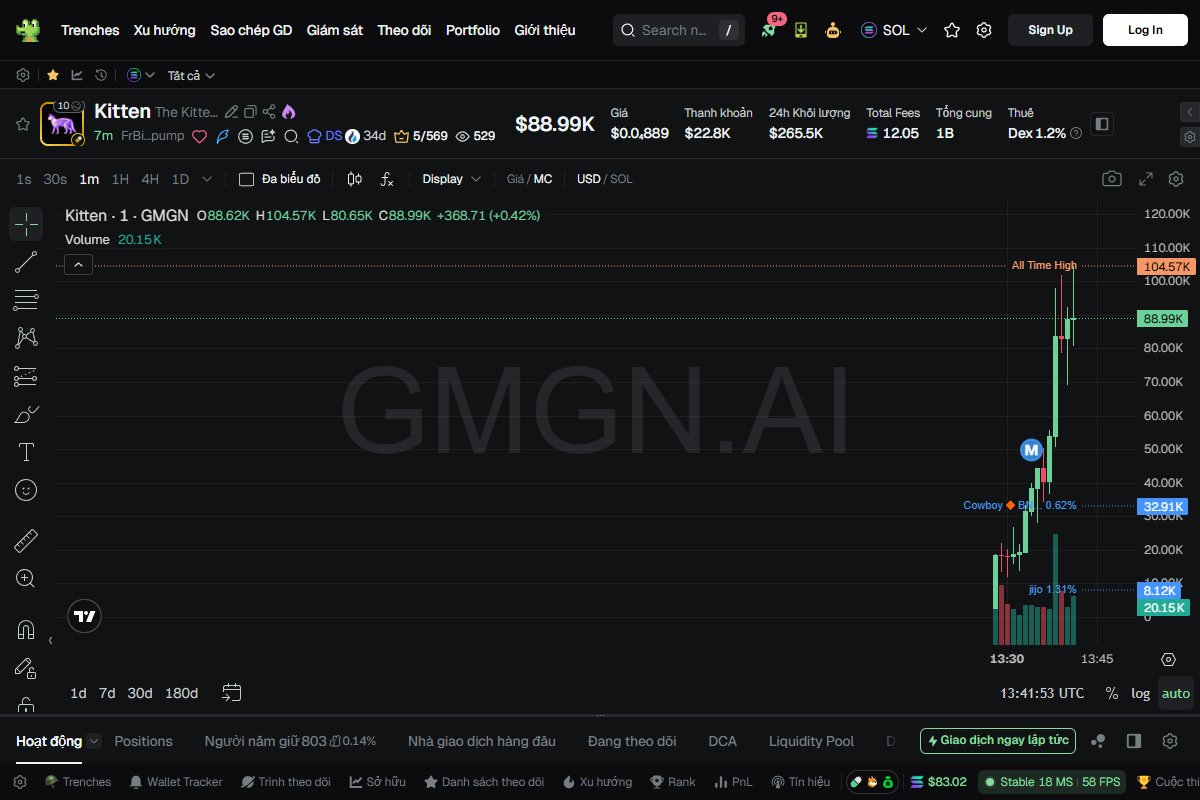Click Giao dịch ngay lập tức button
This screenshot has width=1200, height=800.
pyautogui.click(x=998, y=741)
